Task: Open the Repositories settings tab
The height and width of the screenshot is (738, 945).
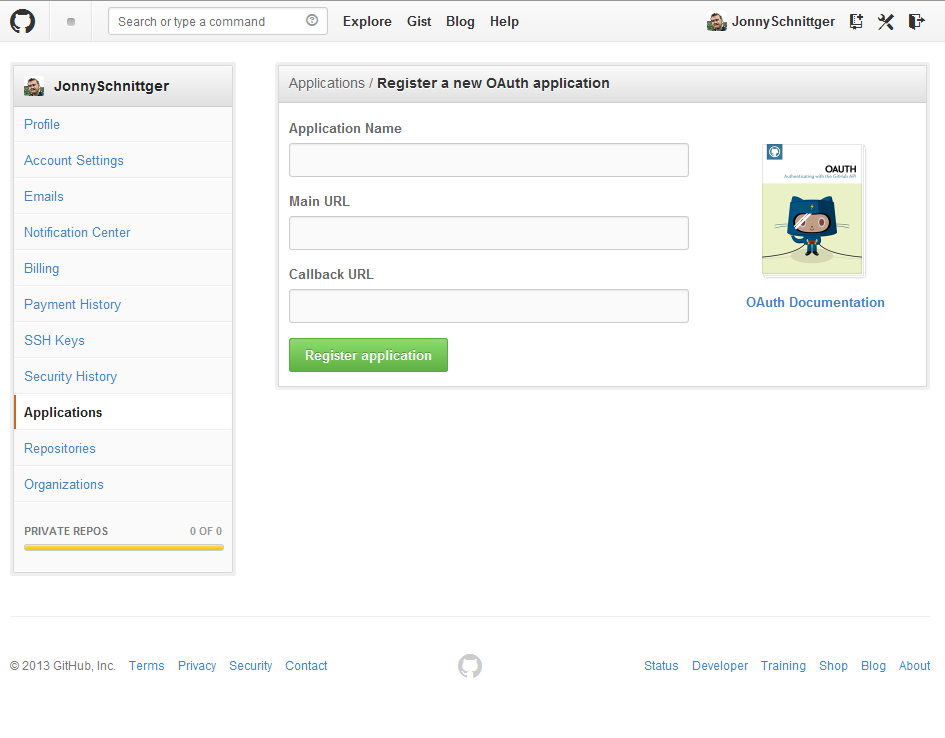Action: [123, 448]
